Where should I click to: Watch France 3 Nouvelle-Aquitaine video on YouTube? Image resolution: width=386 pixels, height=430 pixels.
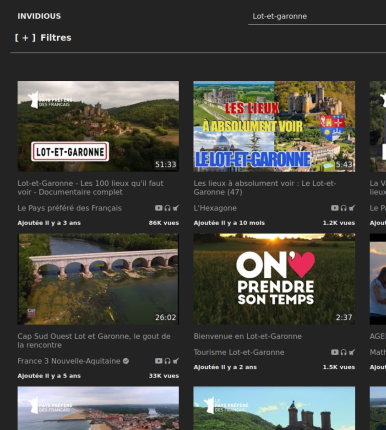click(158, 361)
